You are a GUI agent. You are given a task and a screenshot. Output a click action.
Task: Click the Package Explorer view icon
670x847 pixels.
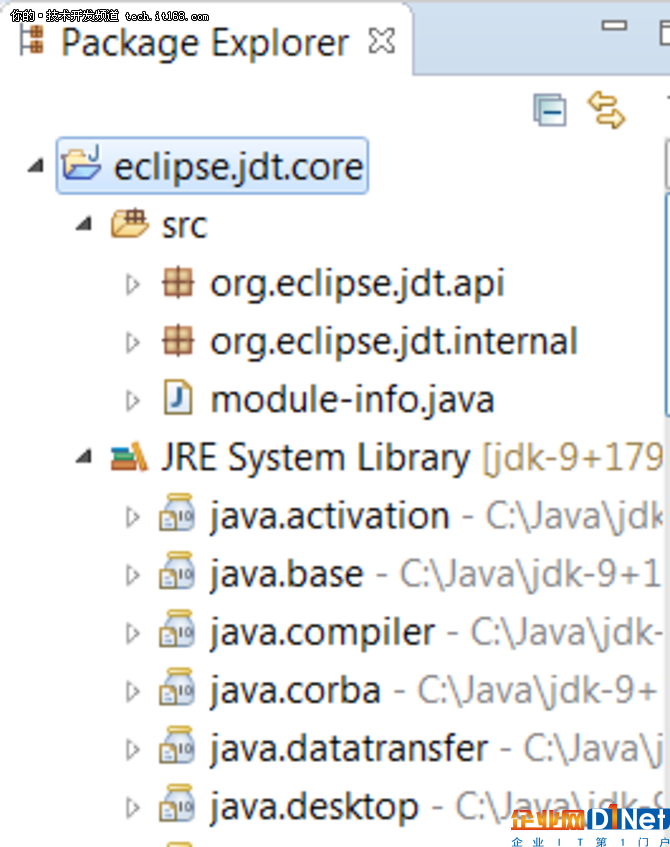point(32,41)
